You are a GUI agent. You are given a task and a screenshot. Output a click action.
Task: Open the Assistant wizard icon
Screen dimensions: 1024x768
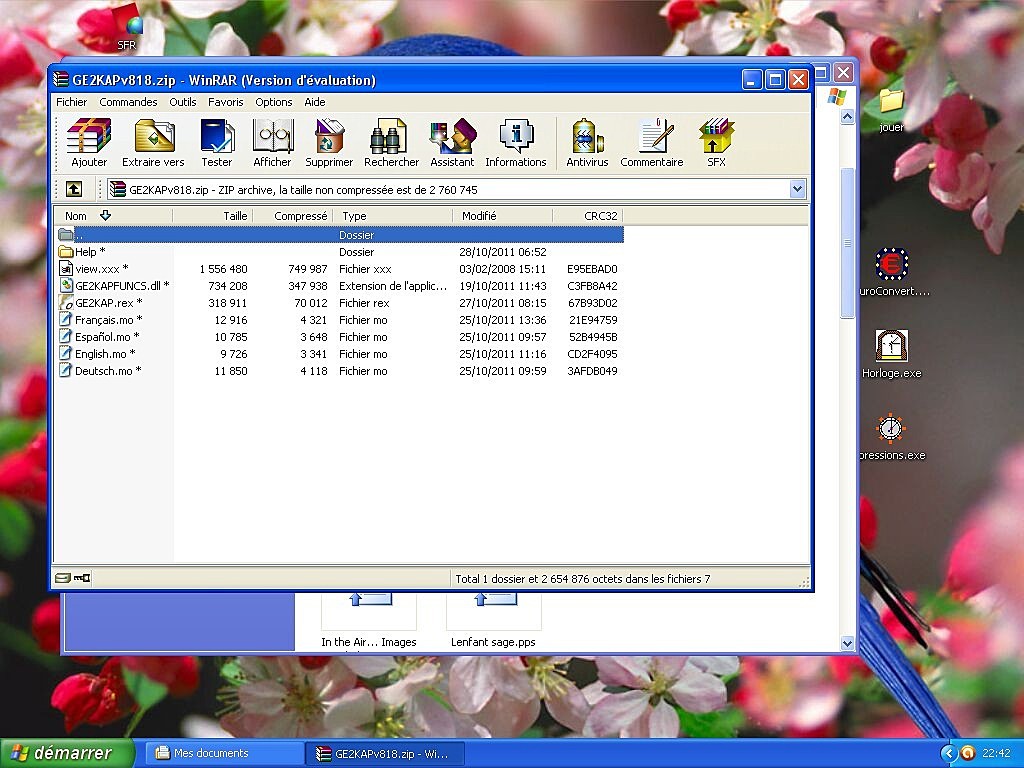452,136
